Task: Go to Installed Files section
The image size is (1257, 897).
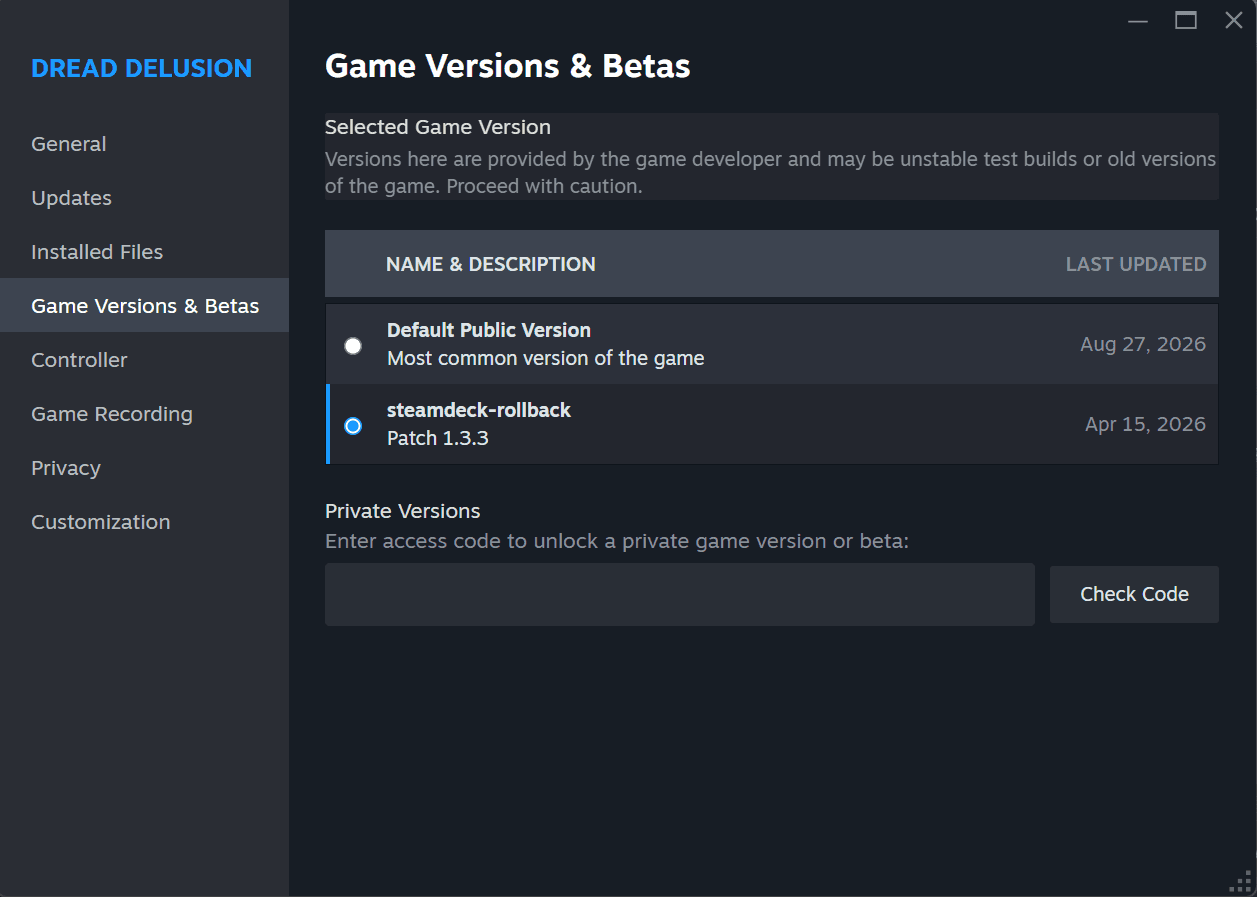Action: [144, 252]
